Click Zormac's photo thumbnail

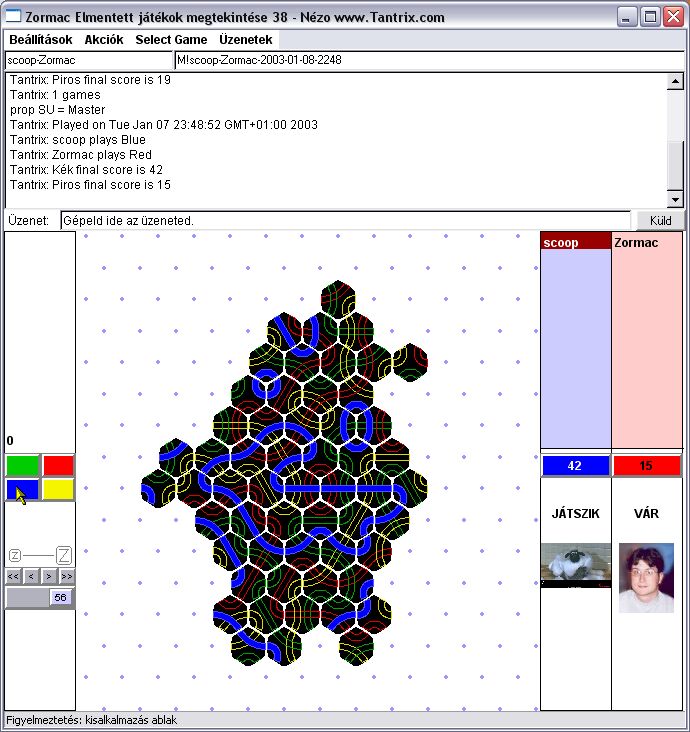pyautogui.click(x=646, y=577)
